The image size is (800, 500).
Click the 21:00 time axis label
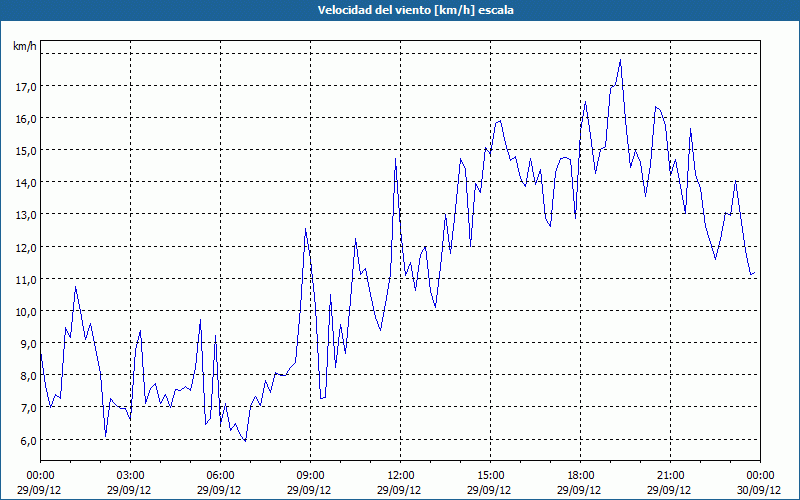670,476
